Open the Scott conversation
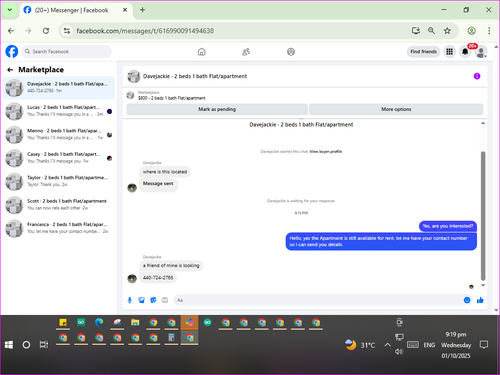 tap(59, 205)
